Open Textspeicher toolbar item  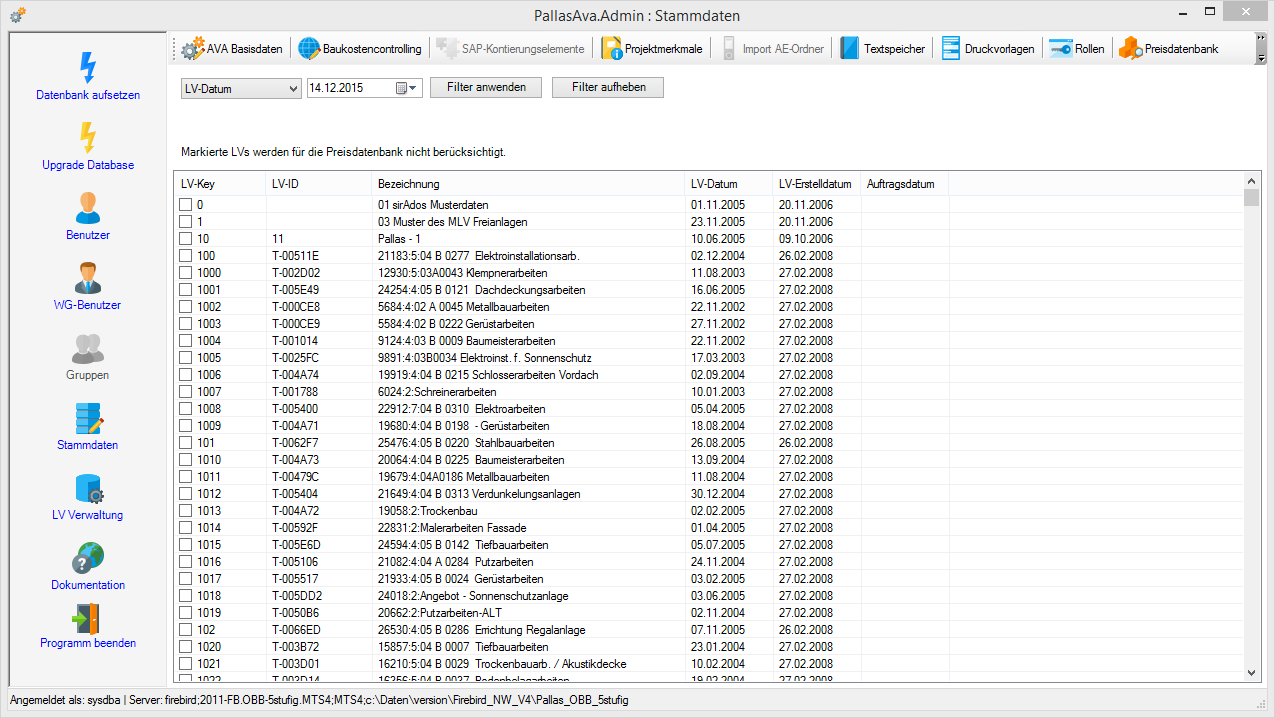click(883, 48)
